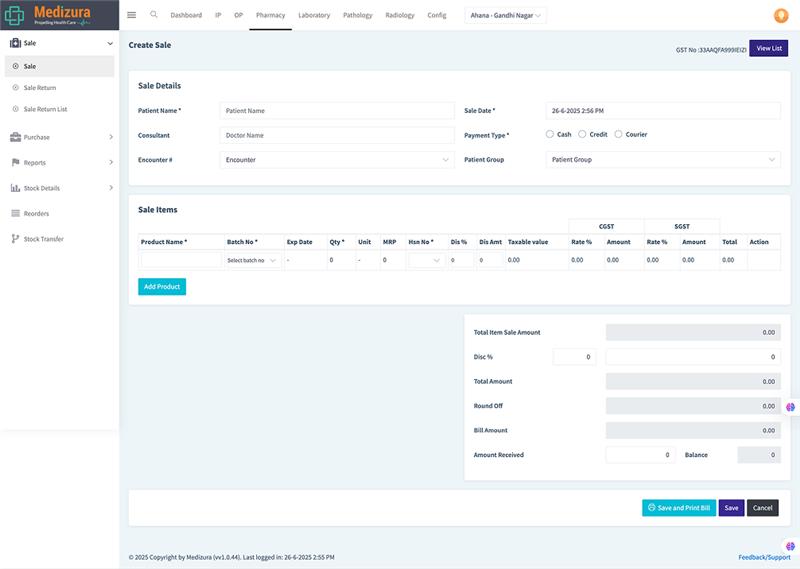Click the Disc % amount field
800x569 pixels.
[x=693, y=357]
